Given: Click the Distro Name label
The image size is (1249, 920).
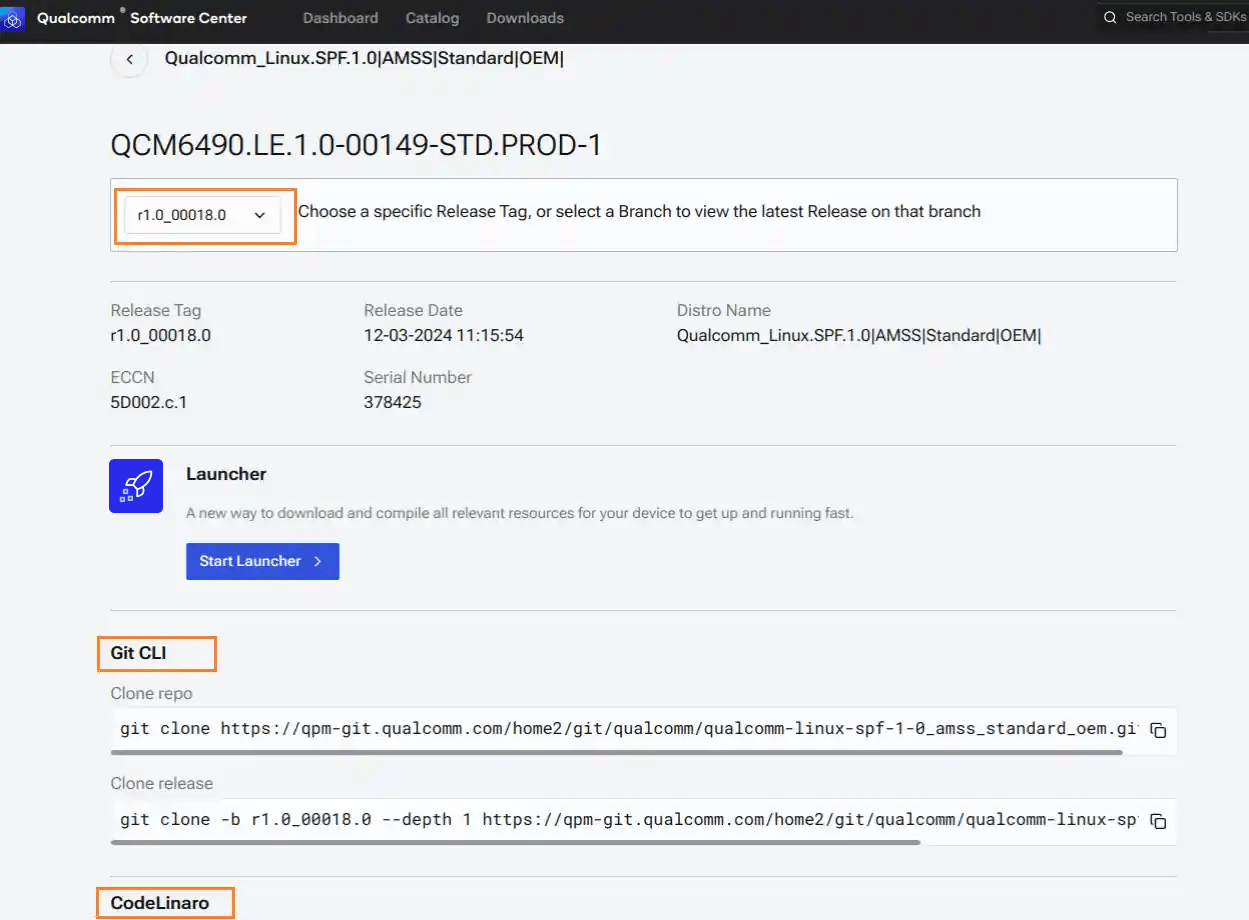Looking at the screenshot, I should pos(724,310).
